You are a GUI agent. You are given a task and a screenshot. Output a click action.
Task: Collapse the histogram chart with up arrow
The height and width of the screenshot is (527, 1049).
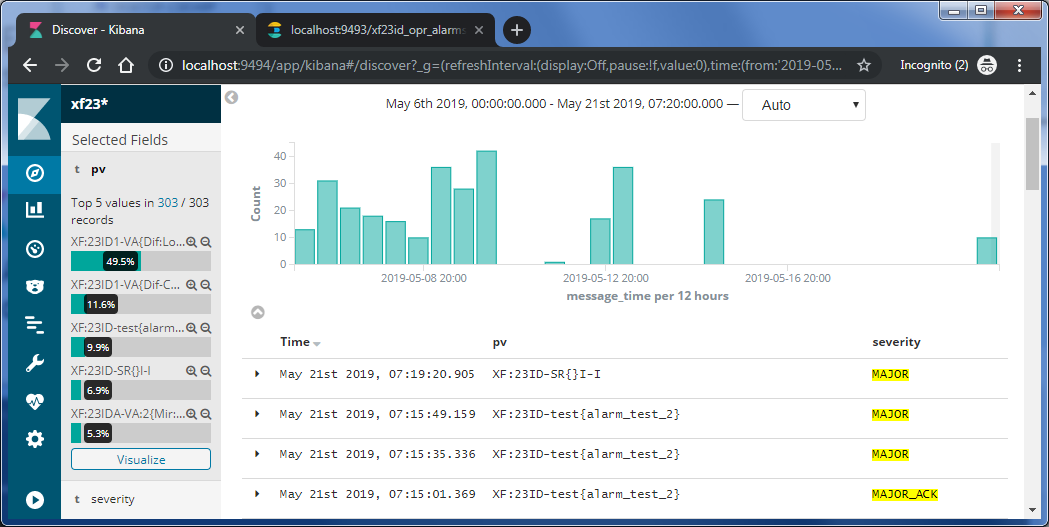coord(257,312)
